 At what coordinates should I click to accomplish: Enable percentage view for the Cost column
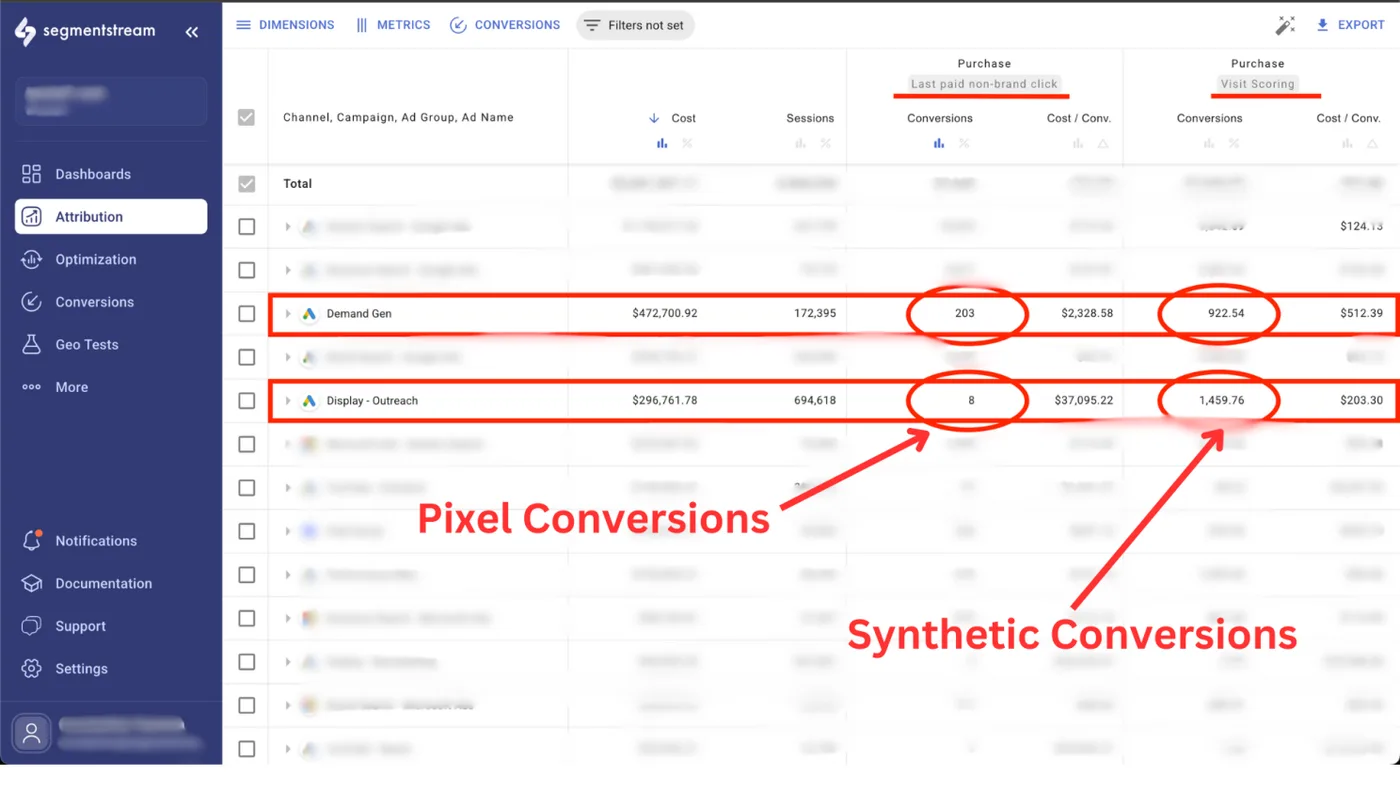click(x=688, y=143)
